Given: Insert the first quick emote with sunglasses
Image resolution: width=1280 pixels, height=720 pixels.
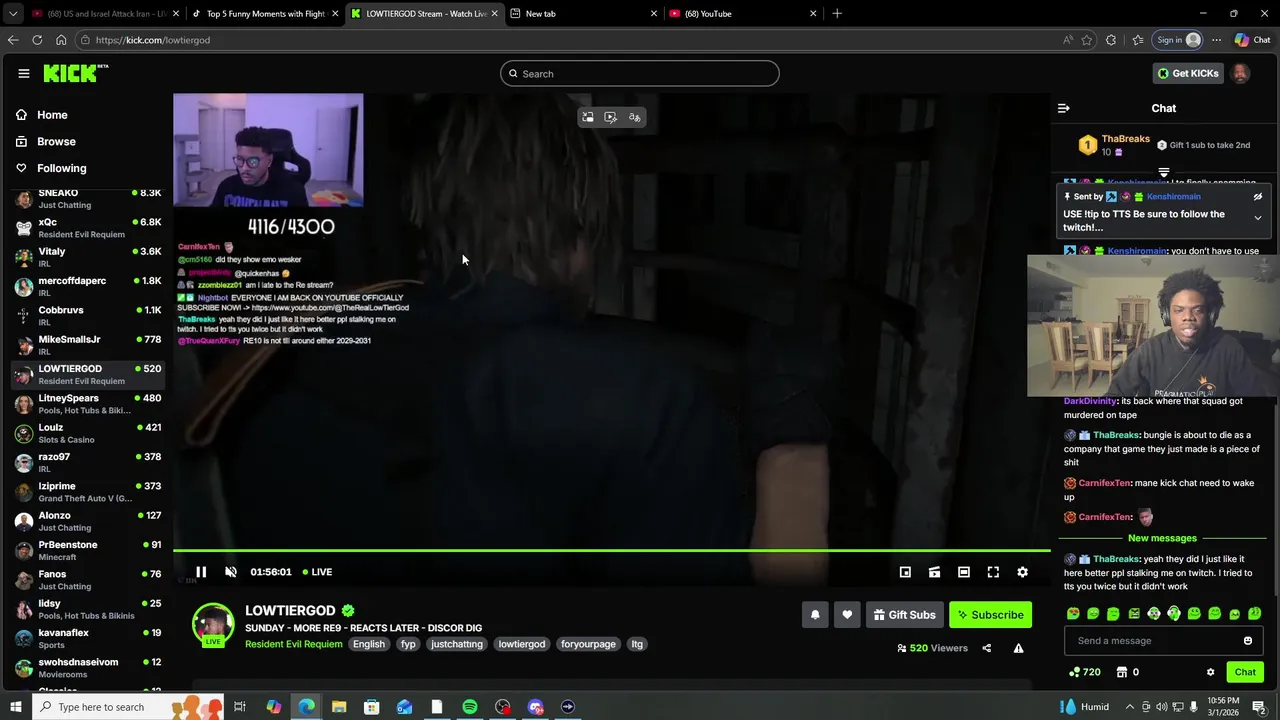Looking at the screenshot, I should click(1073, 614).
